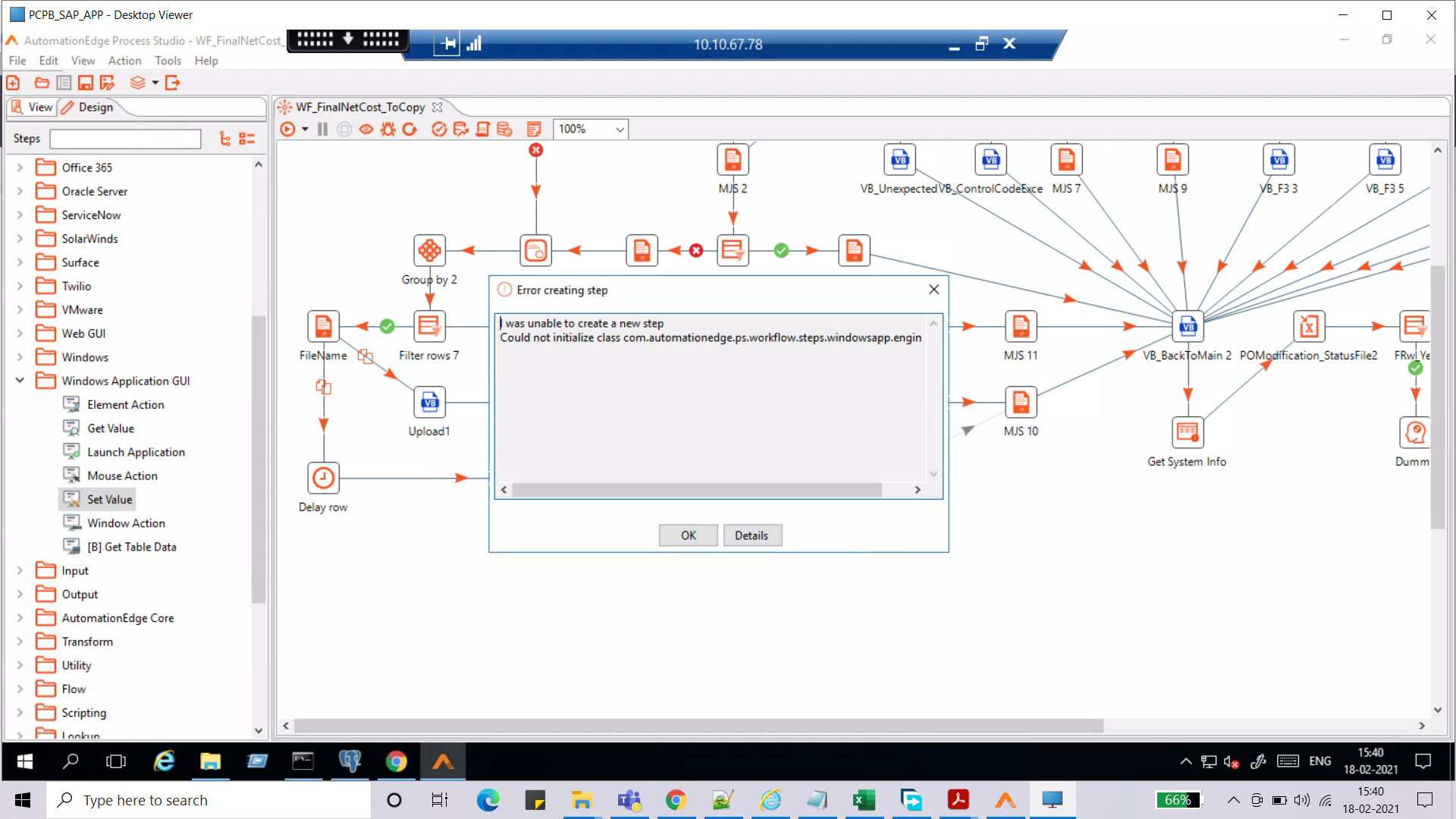1456x819 pixels.
Task: Stop the workflow execution
Action: (344, 129)
